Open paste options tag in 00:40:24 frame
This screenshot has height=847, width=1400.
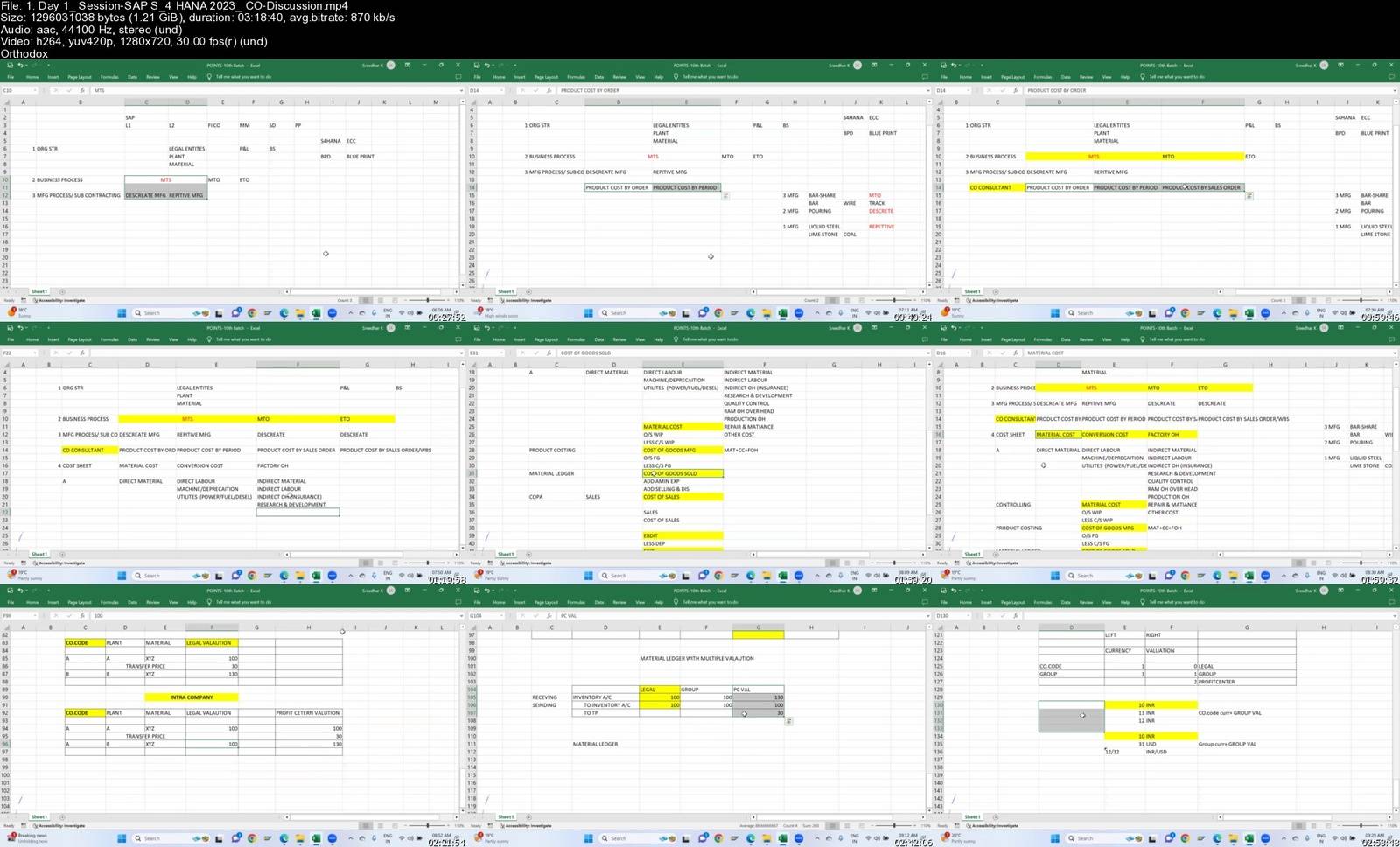[725, 196]
